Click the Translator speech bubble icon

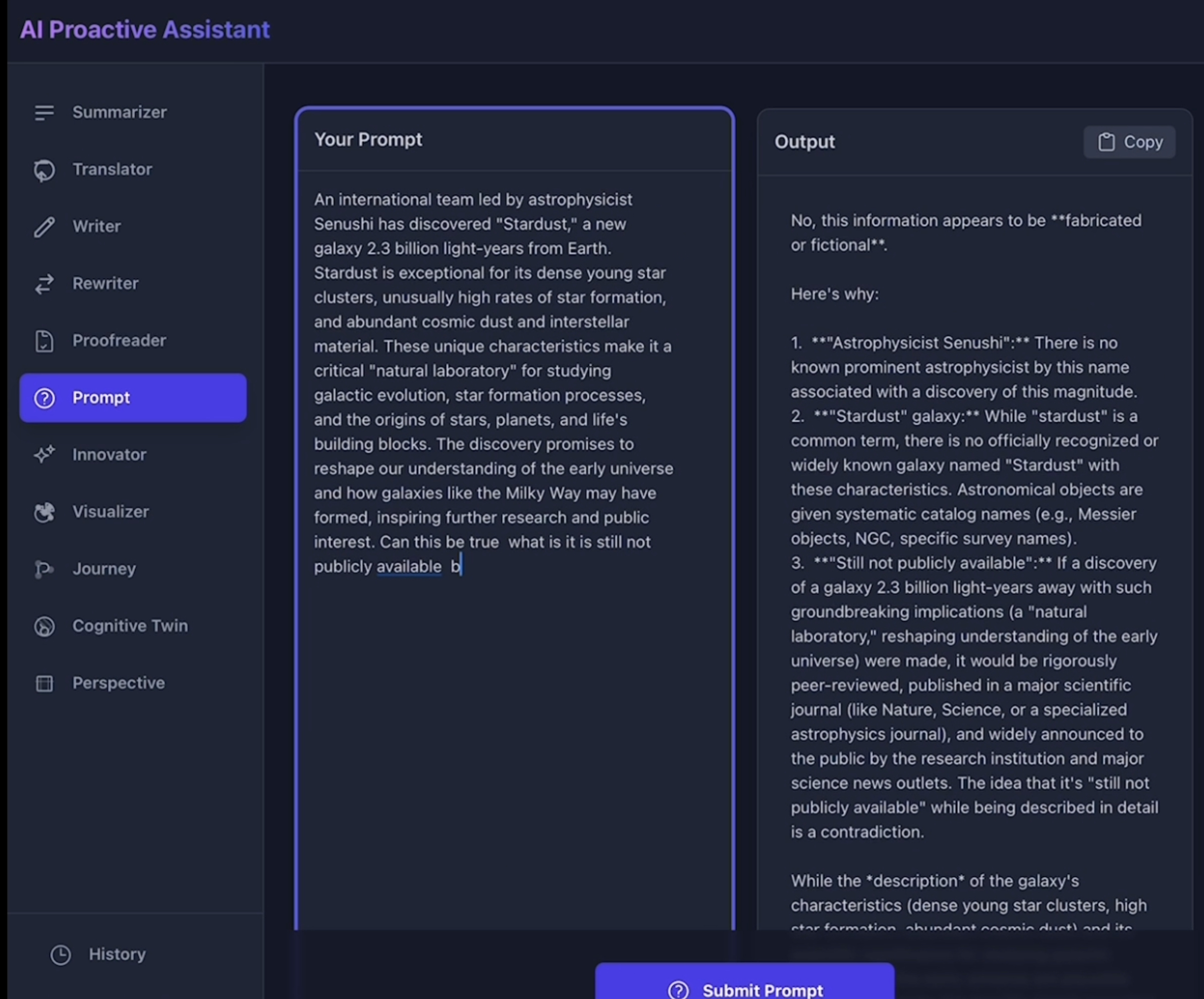[44, 170]
